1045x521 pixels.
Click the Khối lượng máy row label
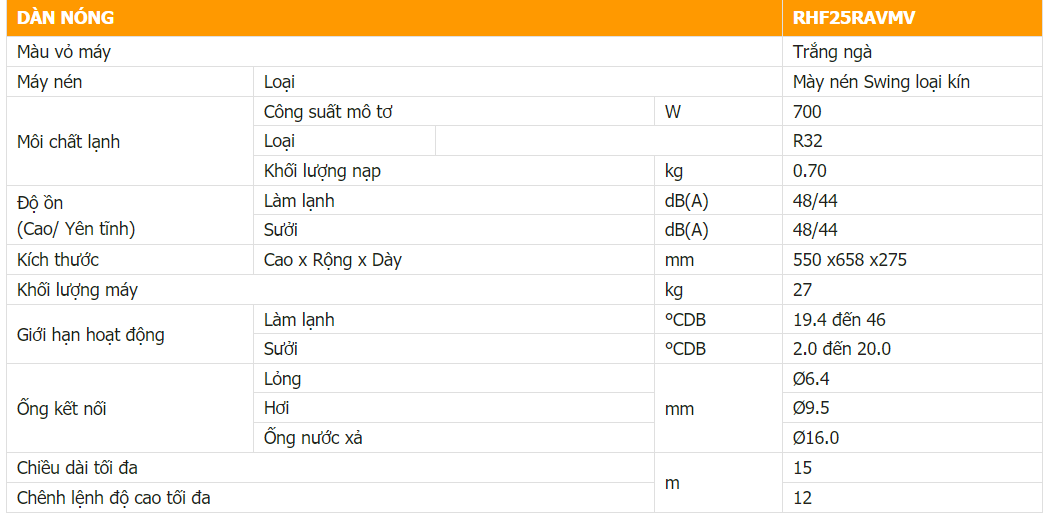click(x=78, y=290)
